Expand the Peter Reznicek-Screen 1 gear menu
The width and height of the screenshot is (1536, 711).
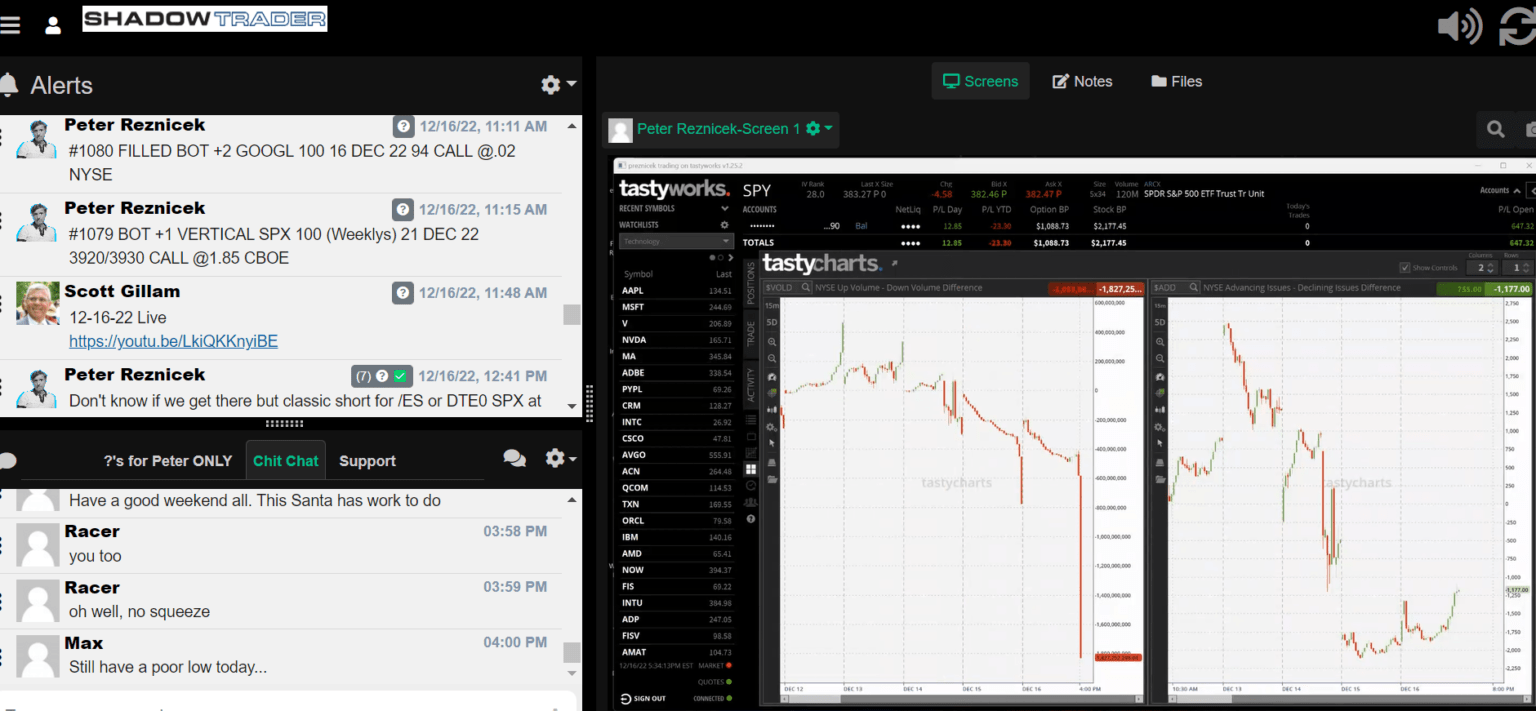coord(815,129)
